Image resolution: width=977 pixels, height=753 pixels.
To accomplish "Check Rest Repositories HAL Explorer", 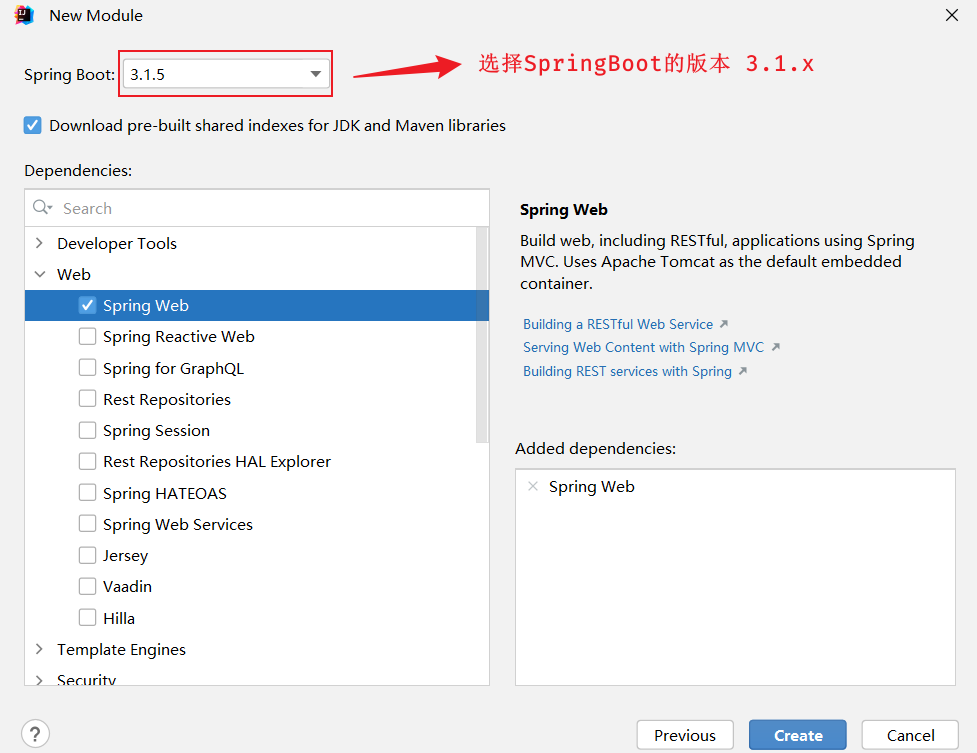I will click(87, 461).
